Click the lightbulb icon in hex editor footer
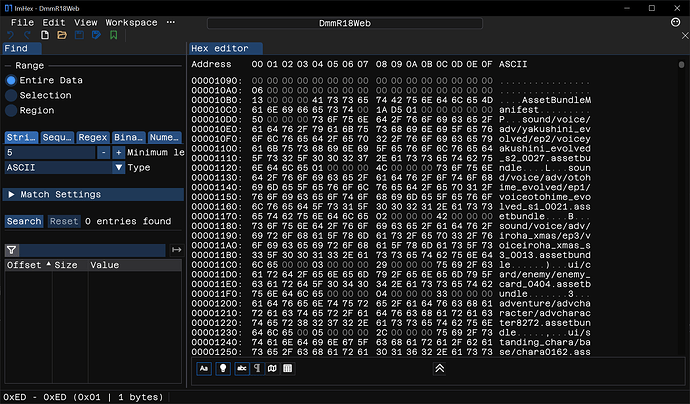The image size is (690, 404). tap(223, 369)
